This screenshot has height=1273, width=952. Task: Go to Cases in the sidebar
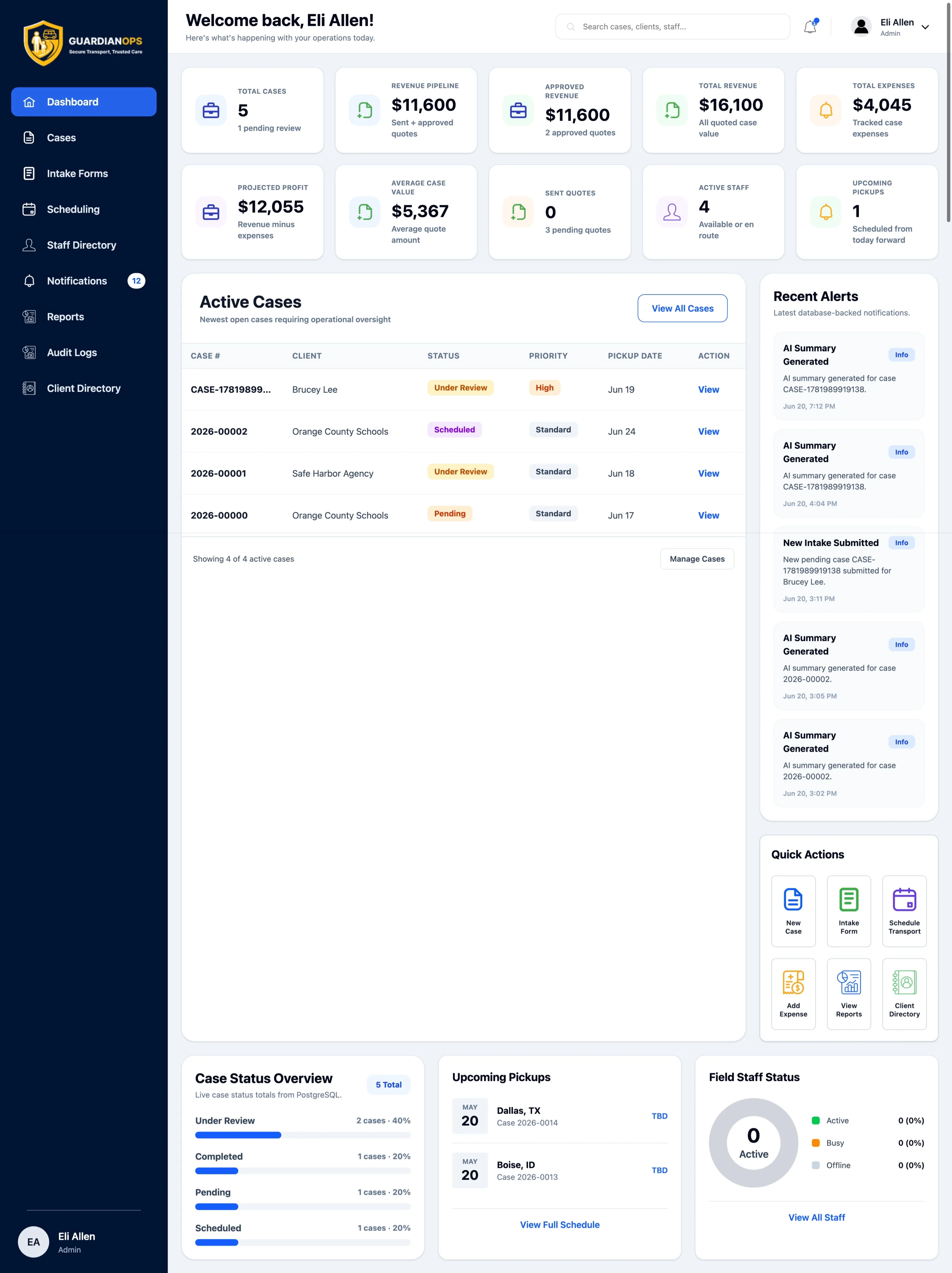tap(84, 138)
